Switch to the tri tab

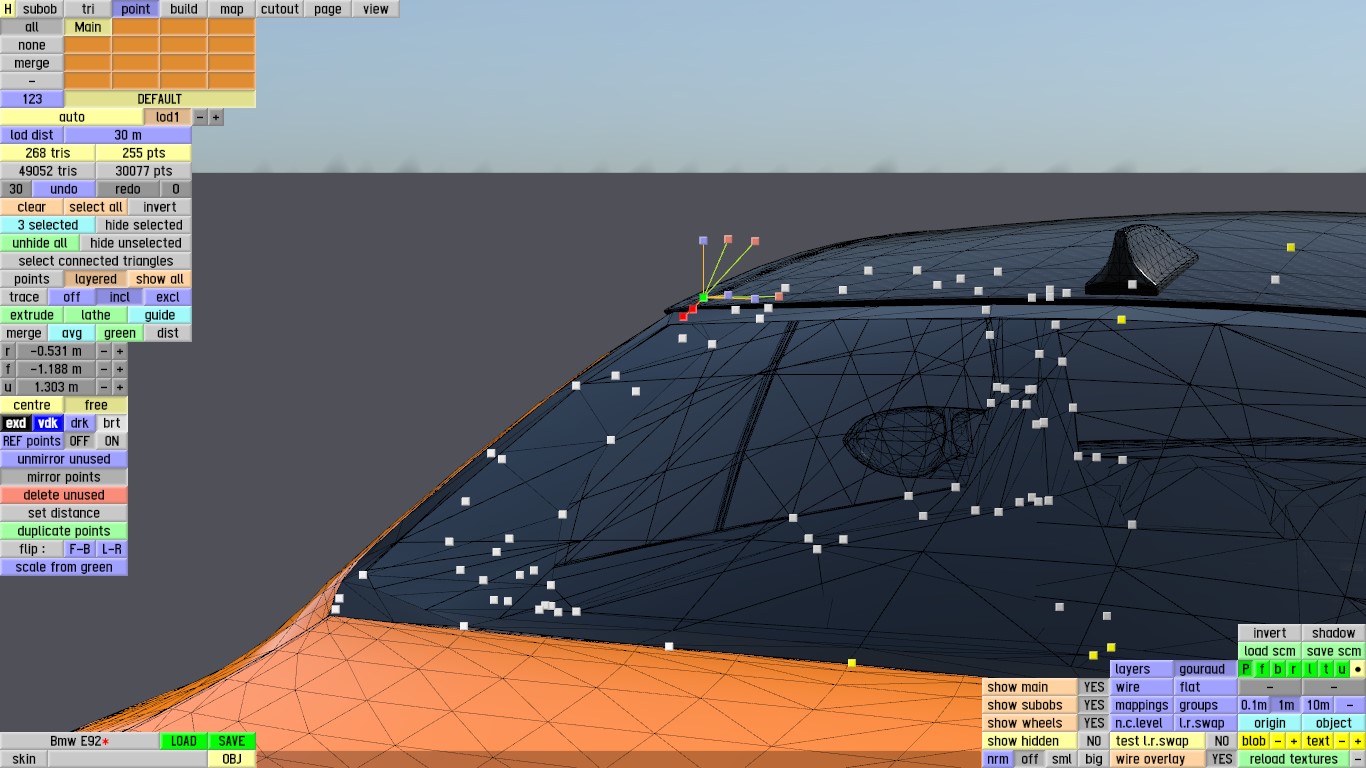pos(88,9)
